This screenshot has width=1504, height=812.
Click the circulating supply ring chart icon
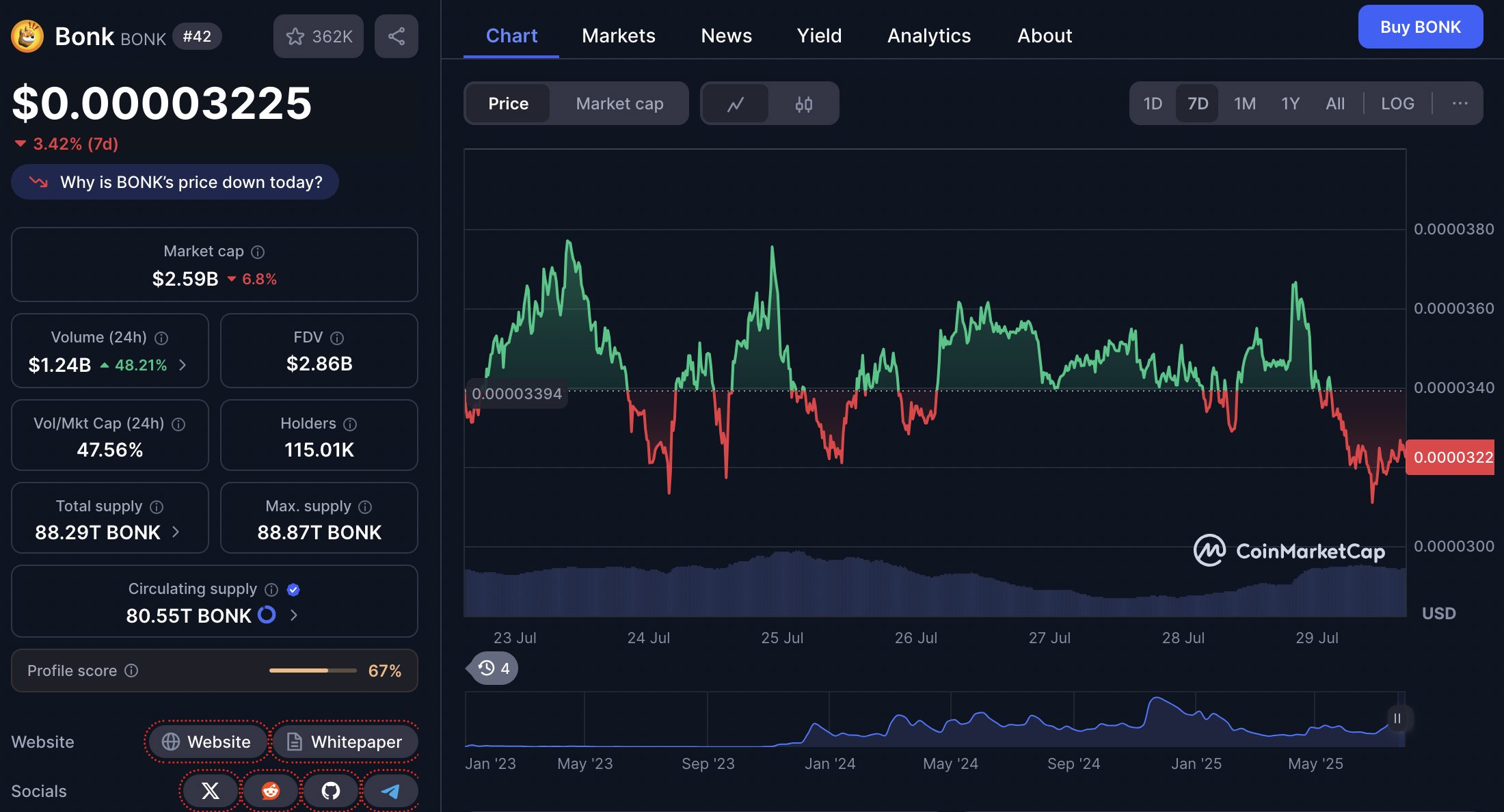click(267, 615)
